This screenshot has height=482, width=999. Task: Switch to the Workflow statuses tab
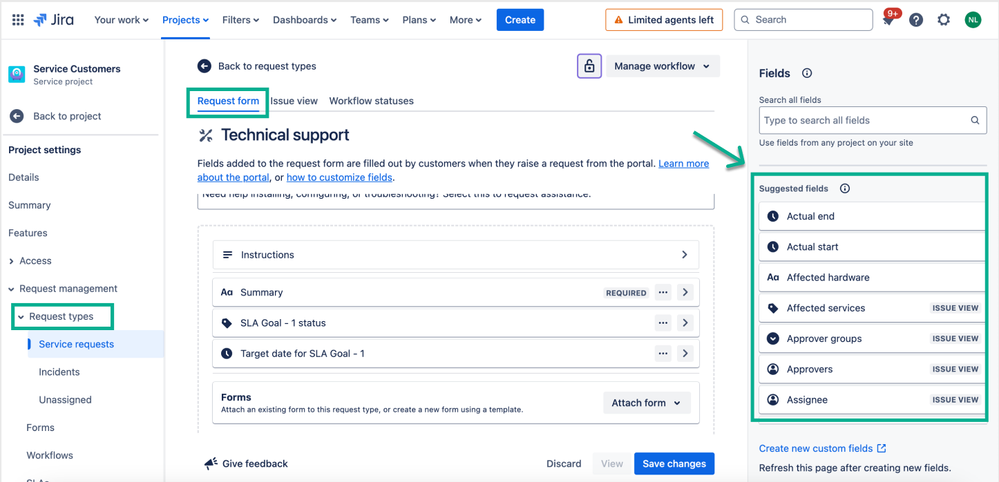click(371, 101)
